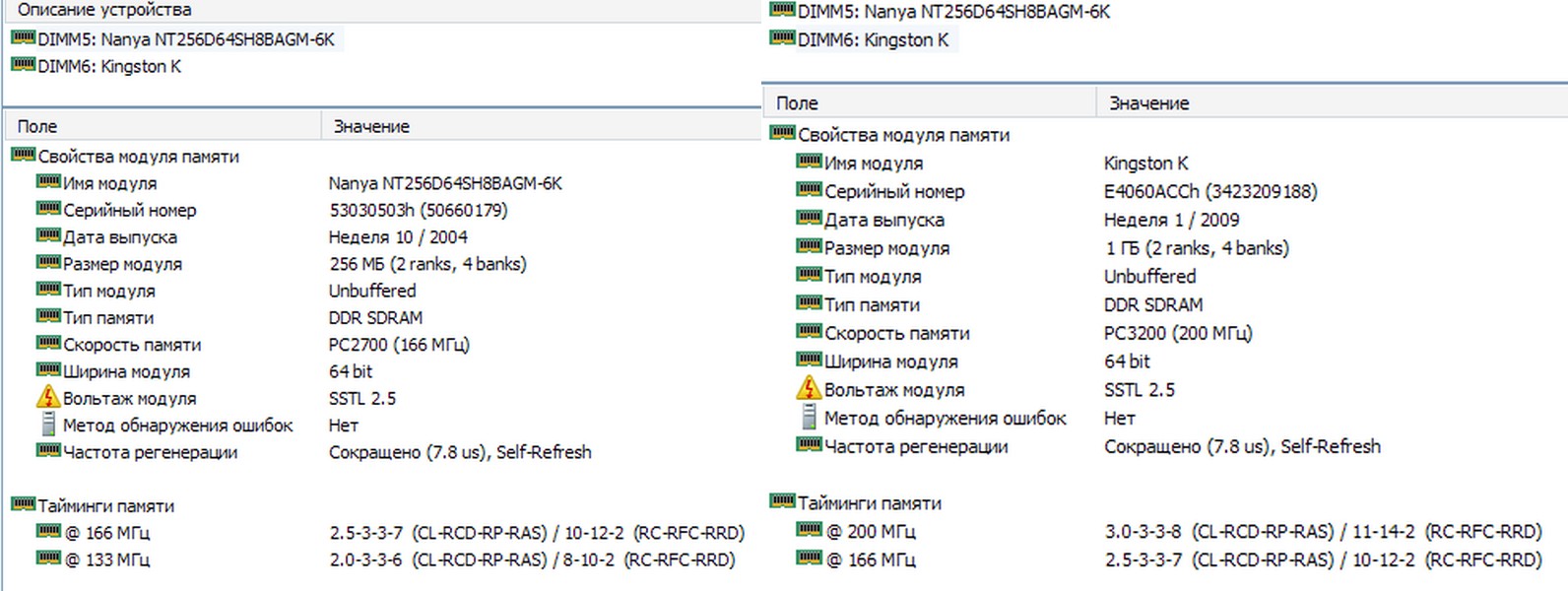The width and height of the screenshot is (1568, 591).
Task: Click icon of left Свойства модуля памяти group
Action: pos(24,154)
